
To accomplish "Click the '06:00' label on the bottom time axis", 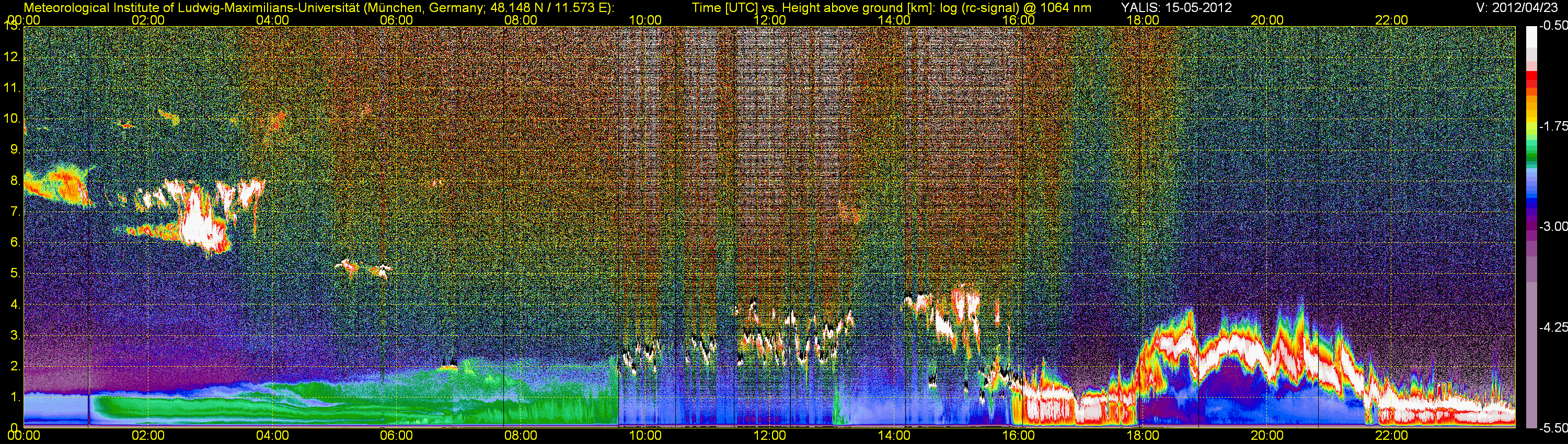I will (396, 436).
